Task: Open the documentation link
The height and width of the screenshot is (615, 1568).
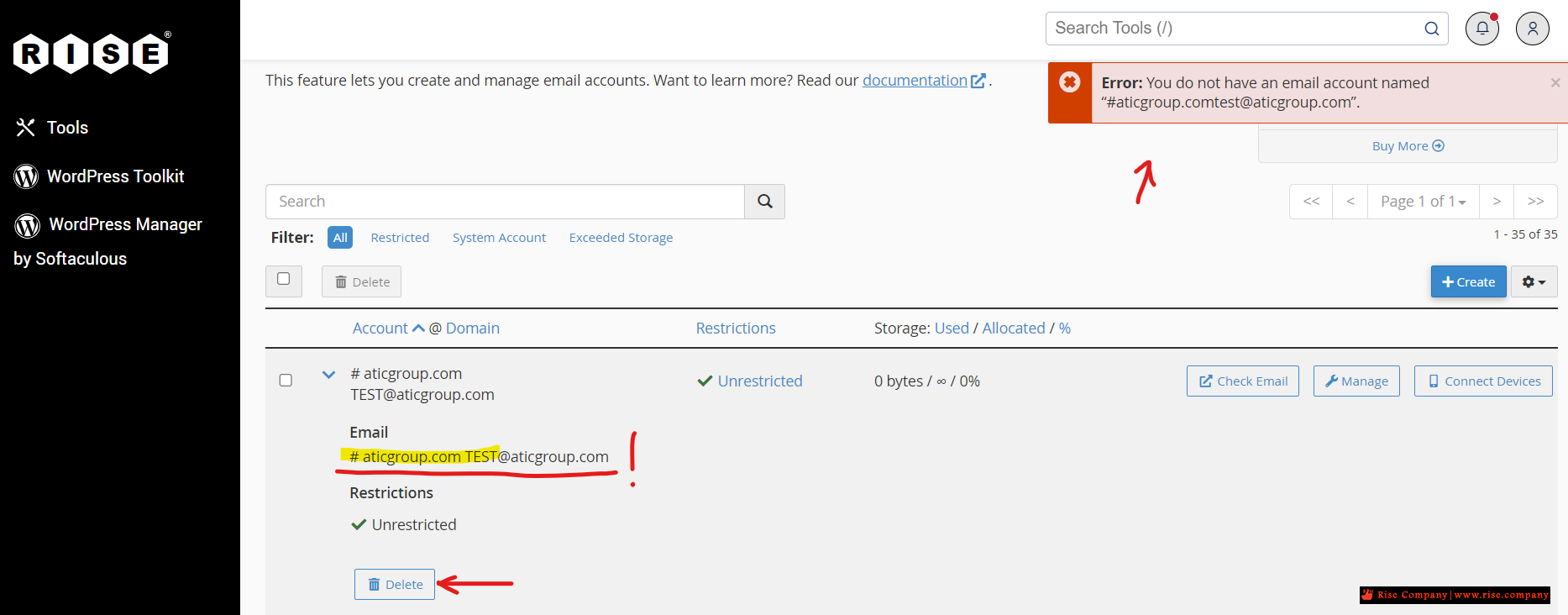Action: pyautogui.click(x=915, y=81)
